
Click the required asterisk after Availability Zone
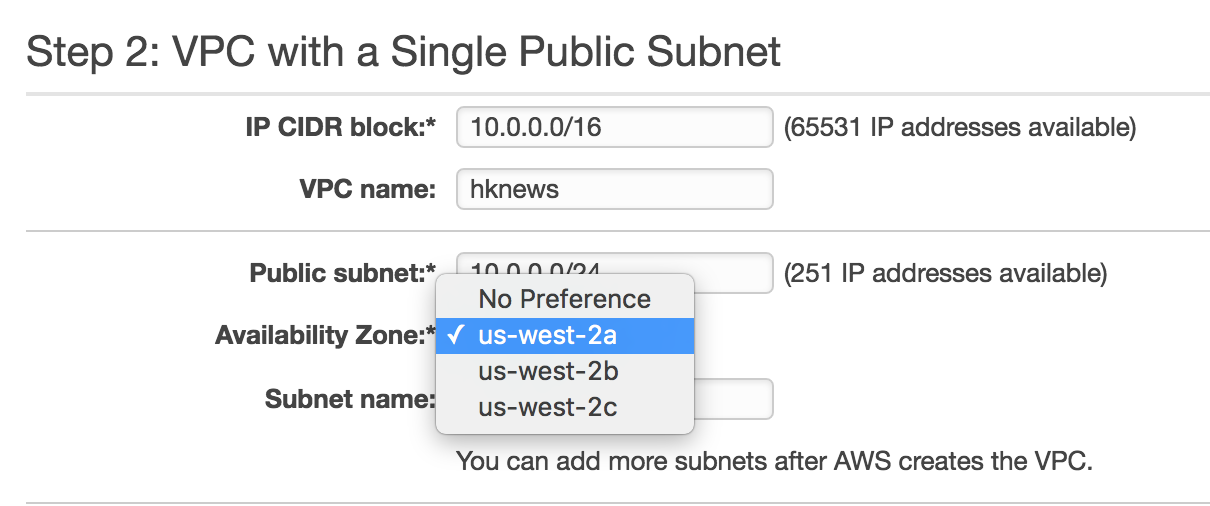point(432,332)
